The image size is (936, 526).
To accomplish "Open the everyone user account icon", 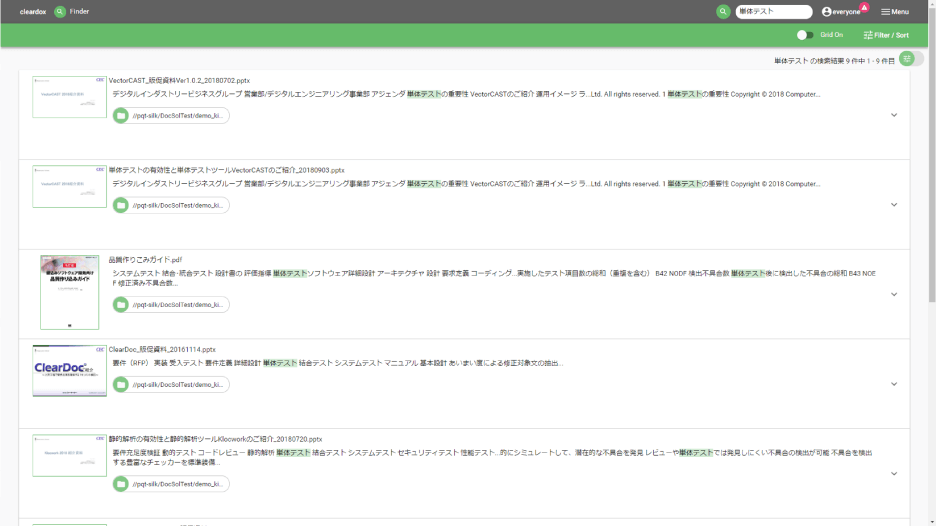I will [x=827, y=11].
